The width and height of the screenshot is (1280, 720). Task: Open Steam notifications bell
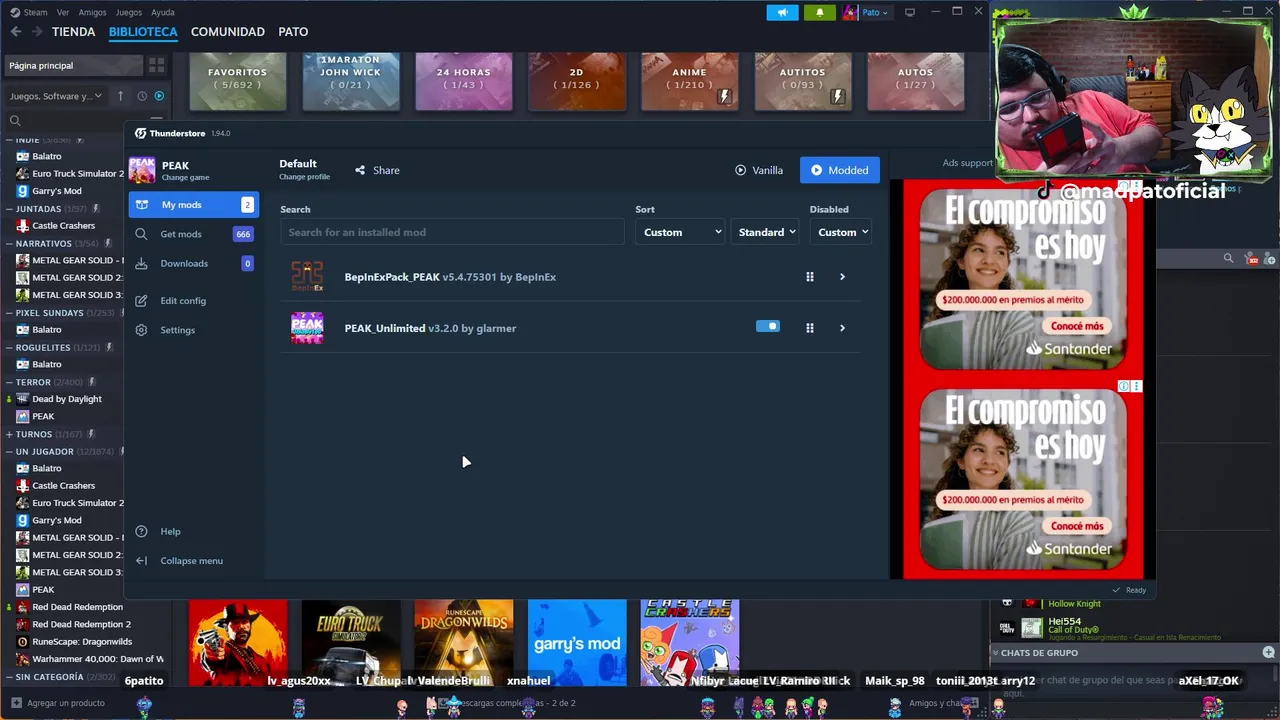pyautogui.click(x=820, y=12)
